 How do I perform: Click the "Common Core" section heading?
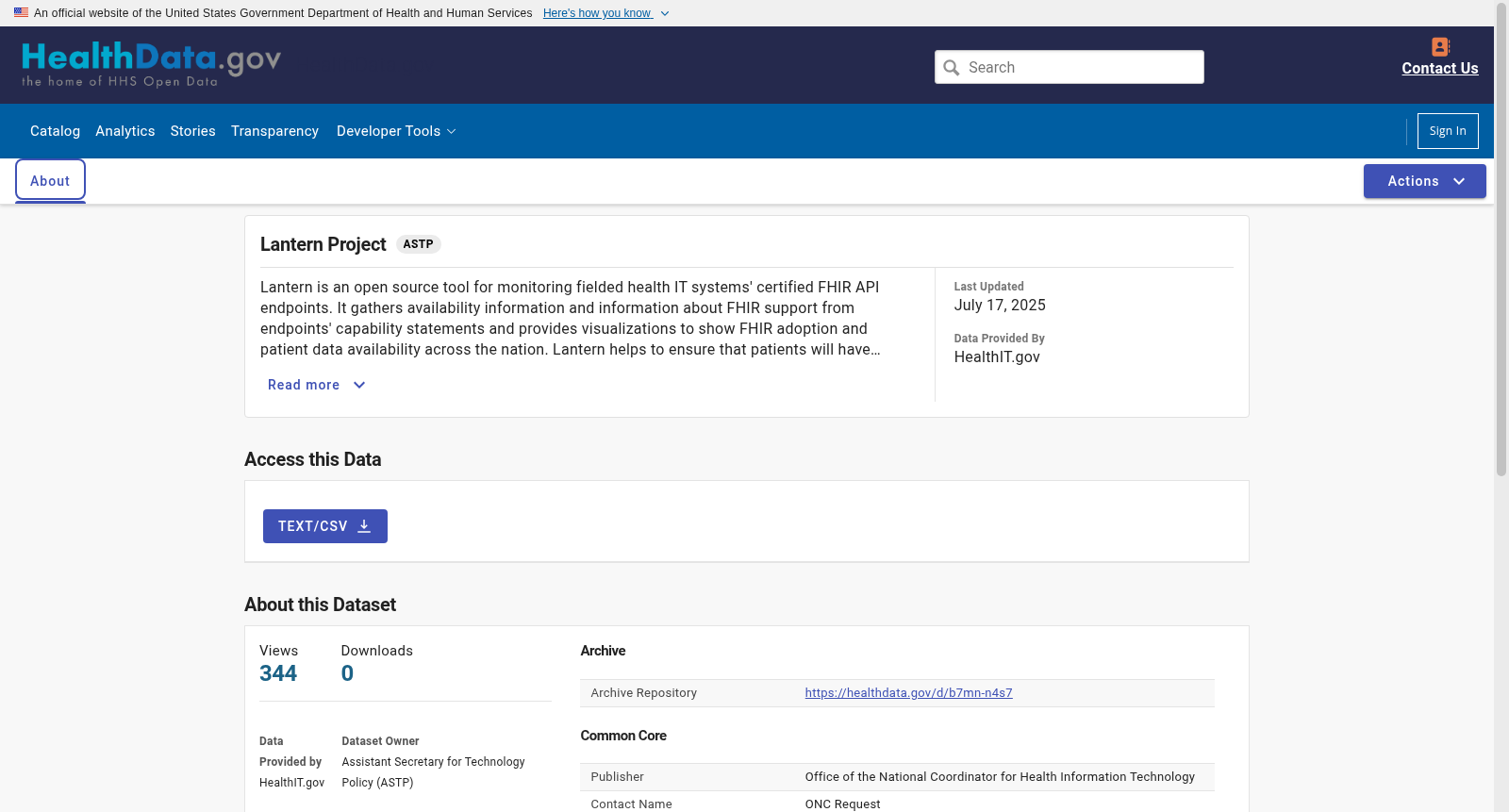click(x=623, y=736)
